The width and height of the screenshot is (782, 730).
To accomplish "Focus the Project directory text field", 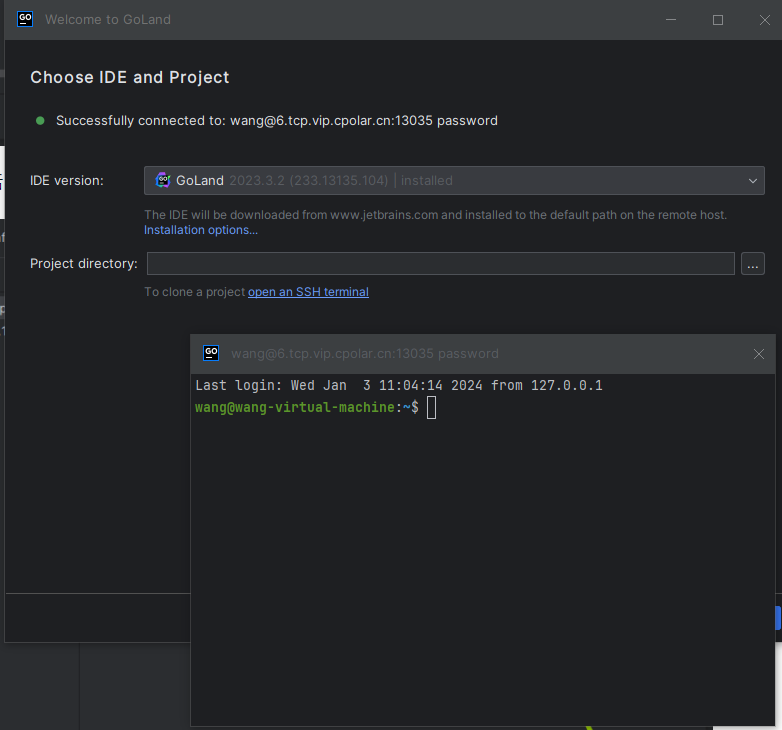I will coord(440,264).
